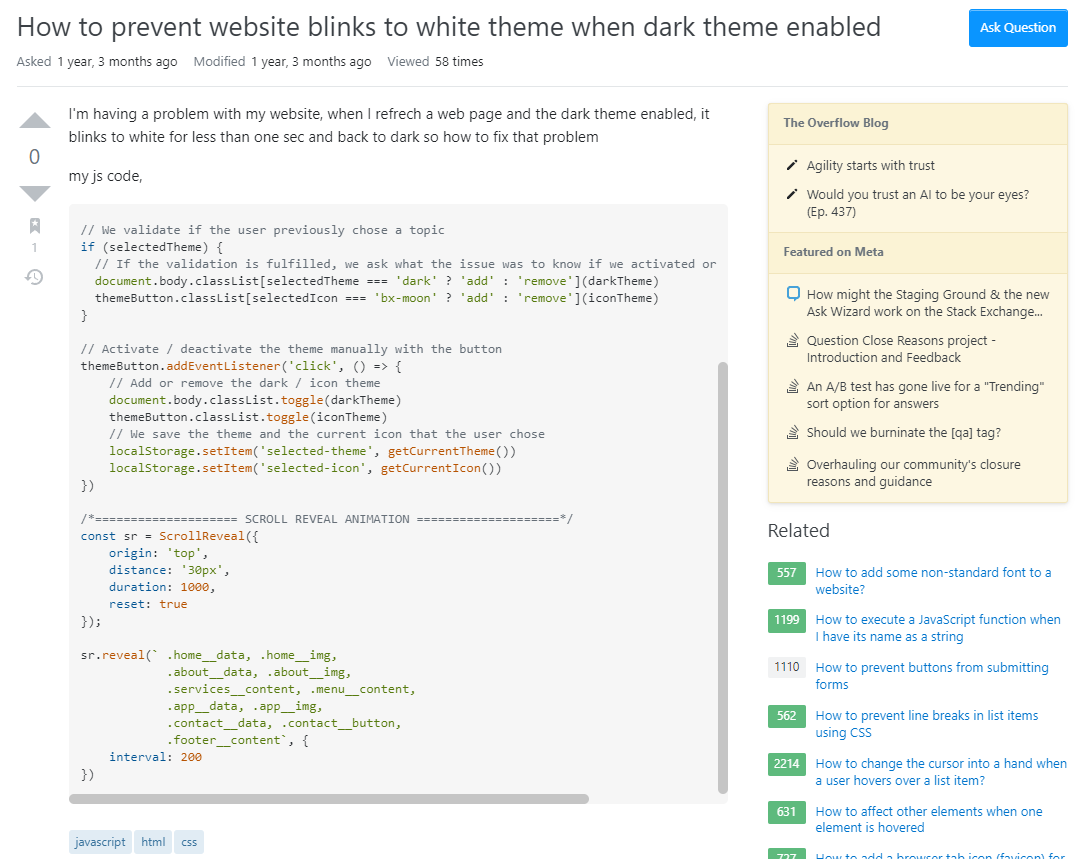The height and width of the screenshot is (859, 1081).
Task: Open 'Agility starts with trust' blog post
Action: coord(870,166)
